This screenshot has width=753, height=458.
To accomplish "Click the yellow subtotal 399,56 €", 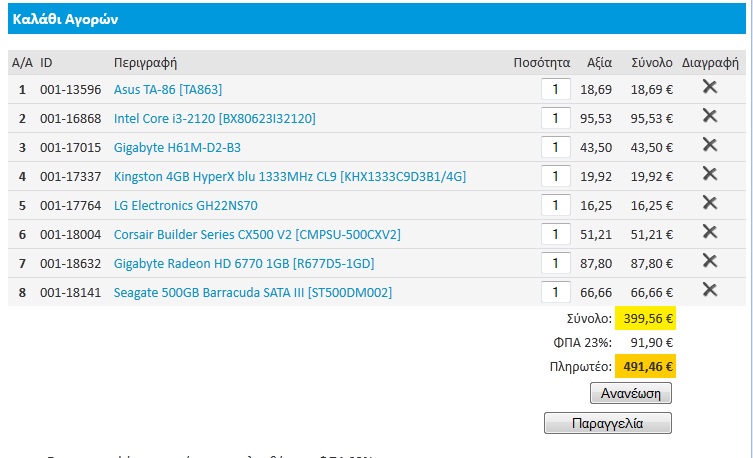I will pyautogui.click(x=645, y=318).
